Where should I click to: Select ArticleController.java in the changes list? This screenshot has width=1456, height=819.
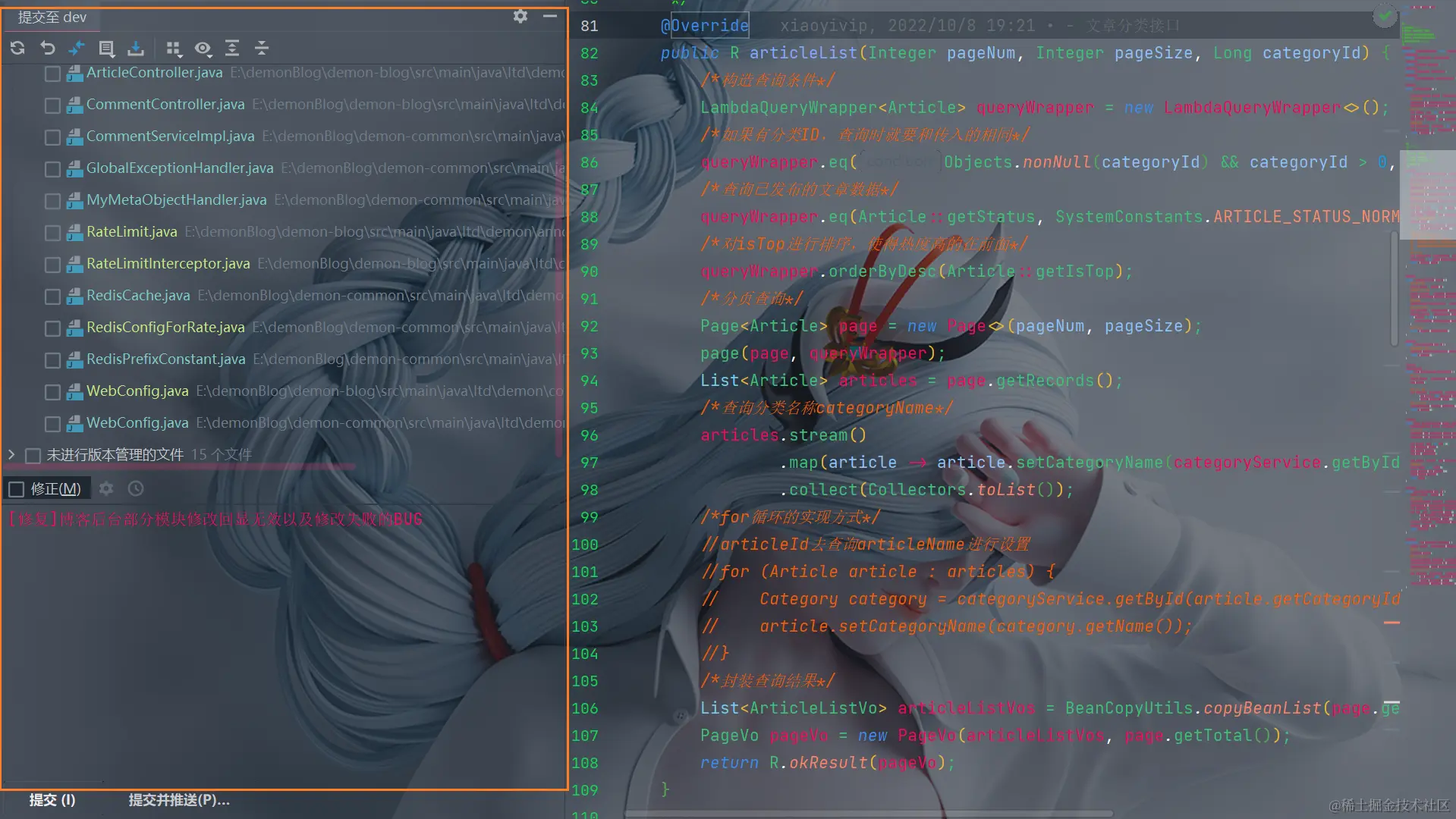point(155,73)
